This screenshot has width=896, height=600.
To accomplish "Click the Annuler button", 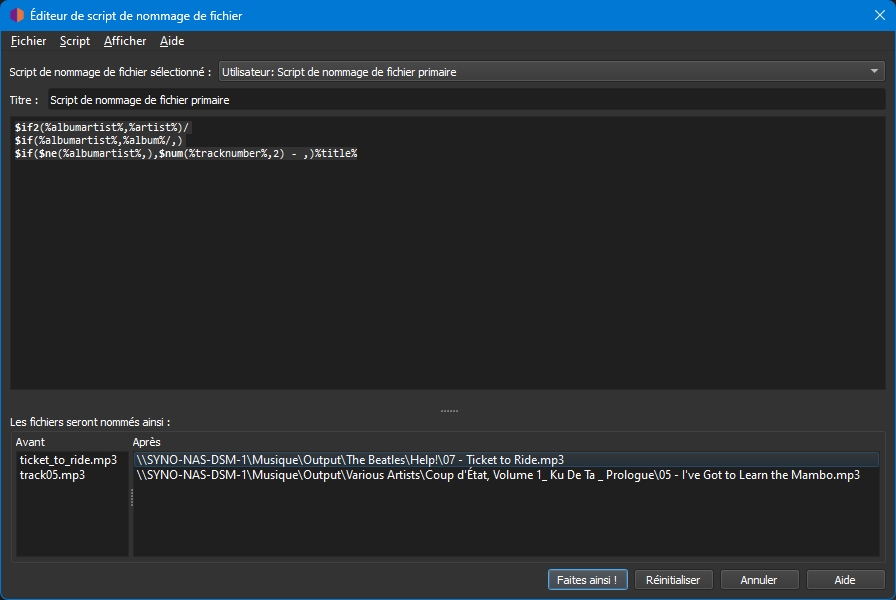I will click(758, 579).
